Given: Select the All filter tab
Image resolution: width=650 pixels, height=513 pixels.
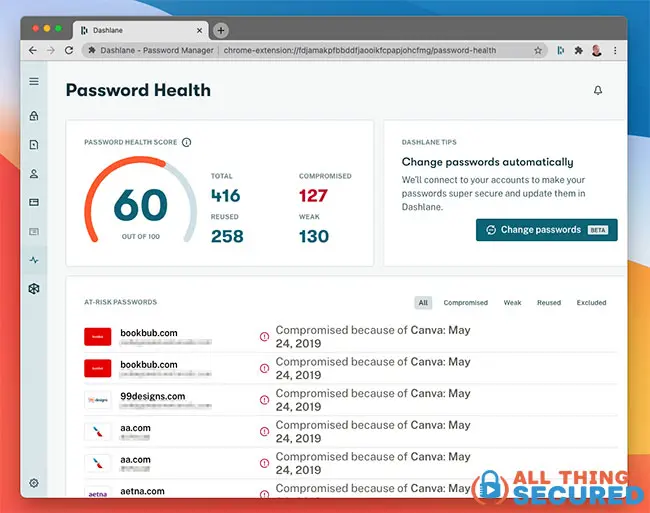Looking at the screenshot, I should click(x=423, y=302).
